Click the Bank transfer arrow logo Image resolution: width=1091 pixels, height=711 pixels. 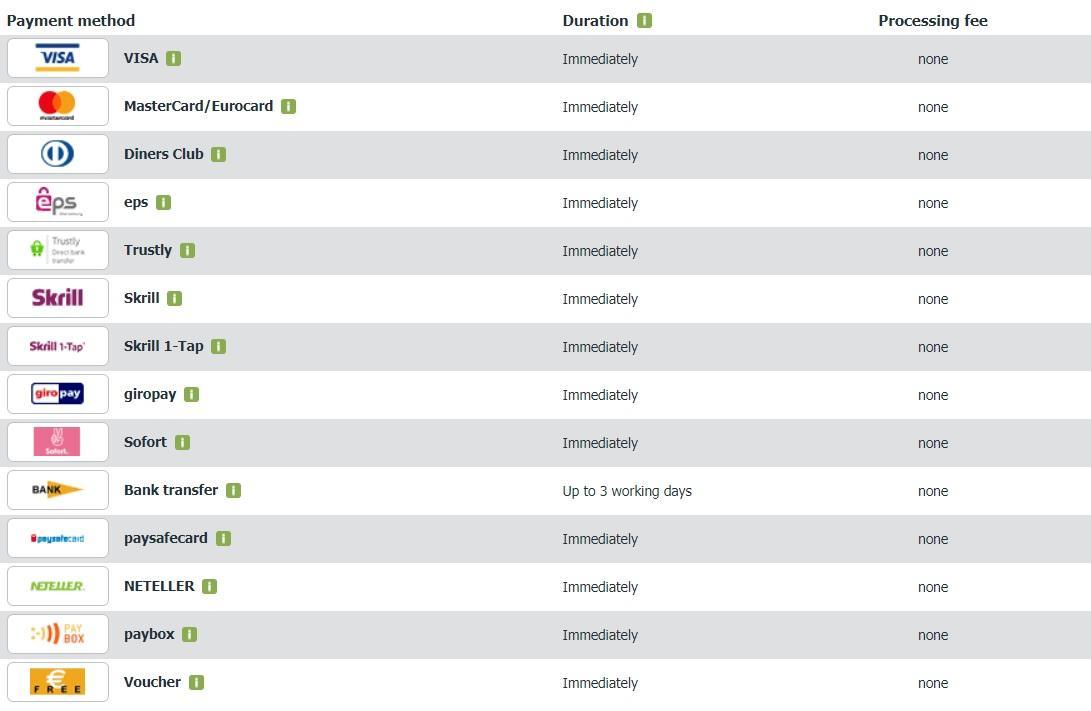(57, 490)
